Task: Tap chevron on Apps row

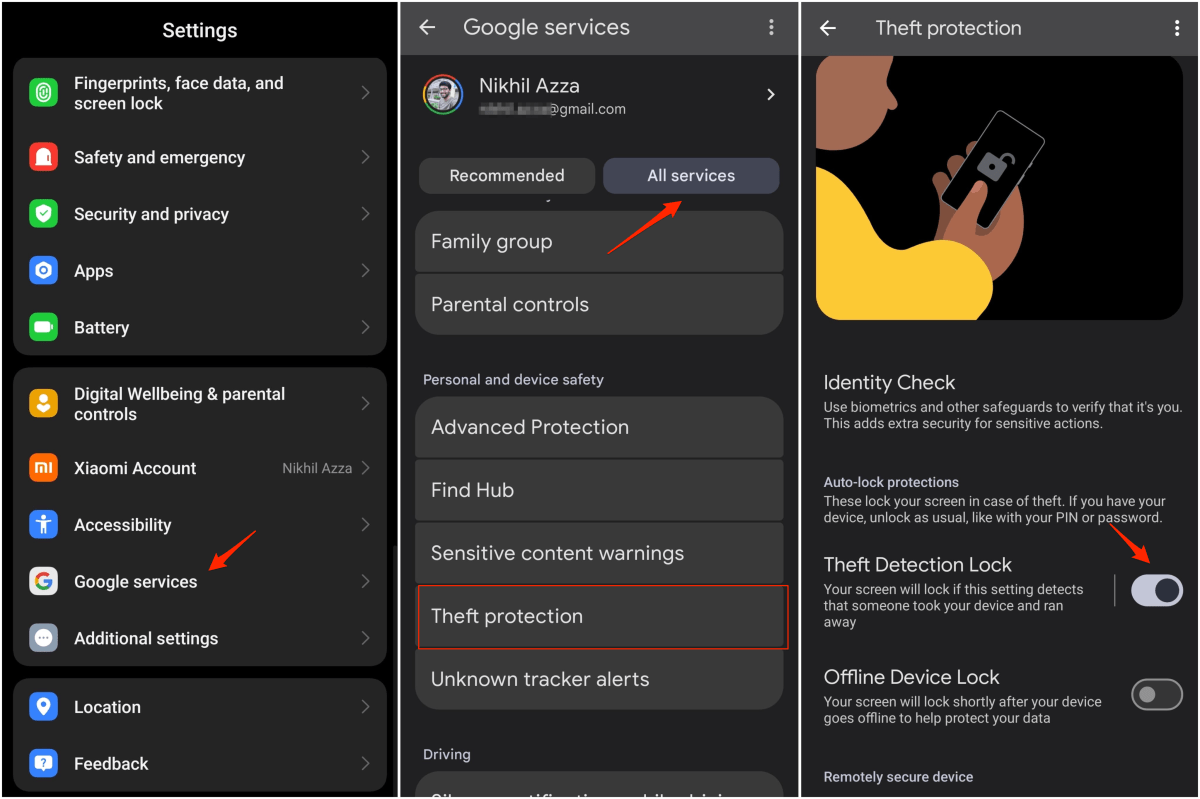Action: (x=366, y=271)
